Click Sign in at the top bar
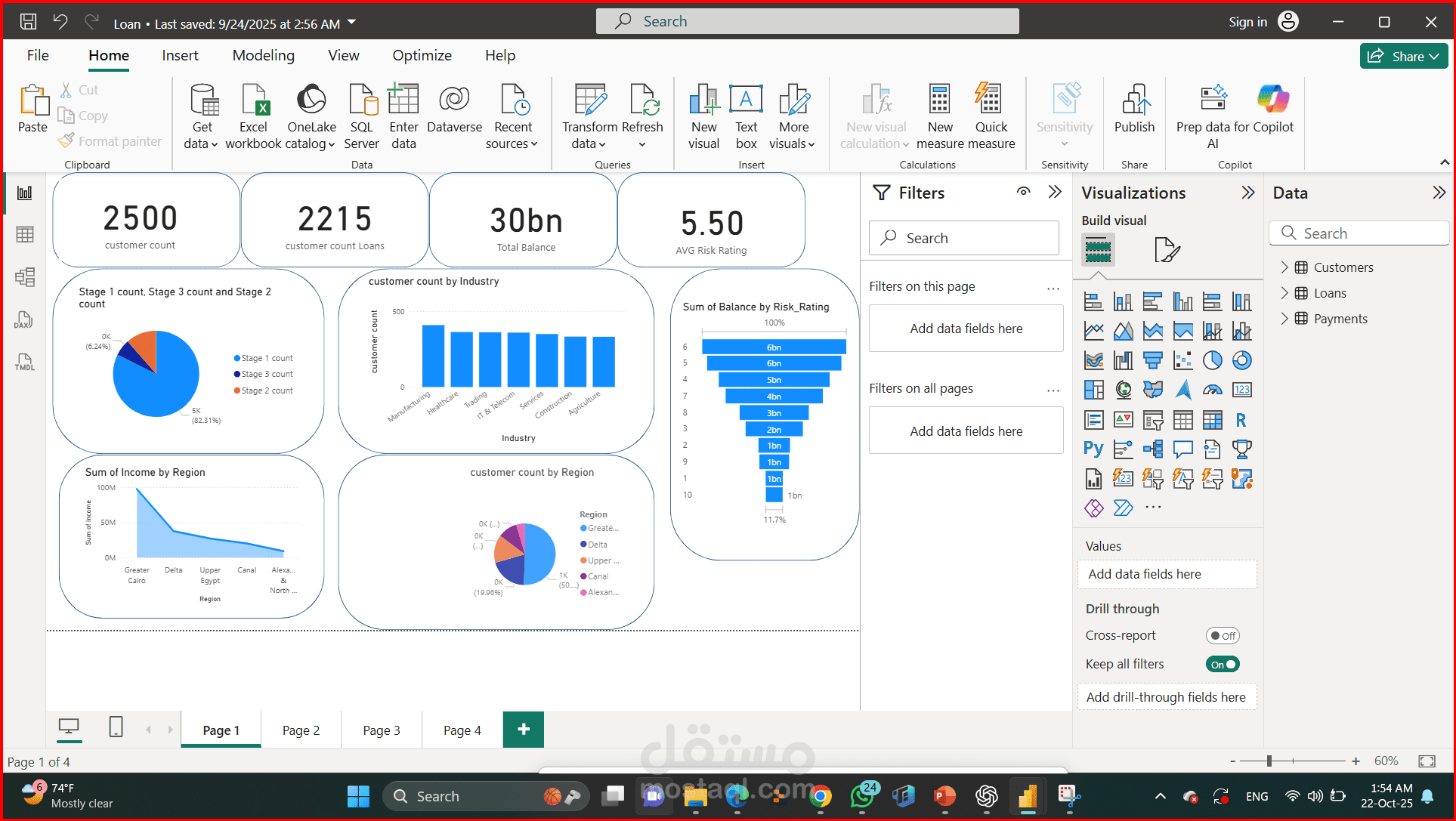The width and height of the screenshot is (1456, 821). 1247,22
